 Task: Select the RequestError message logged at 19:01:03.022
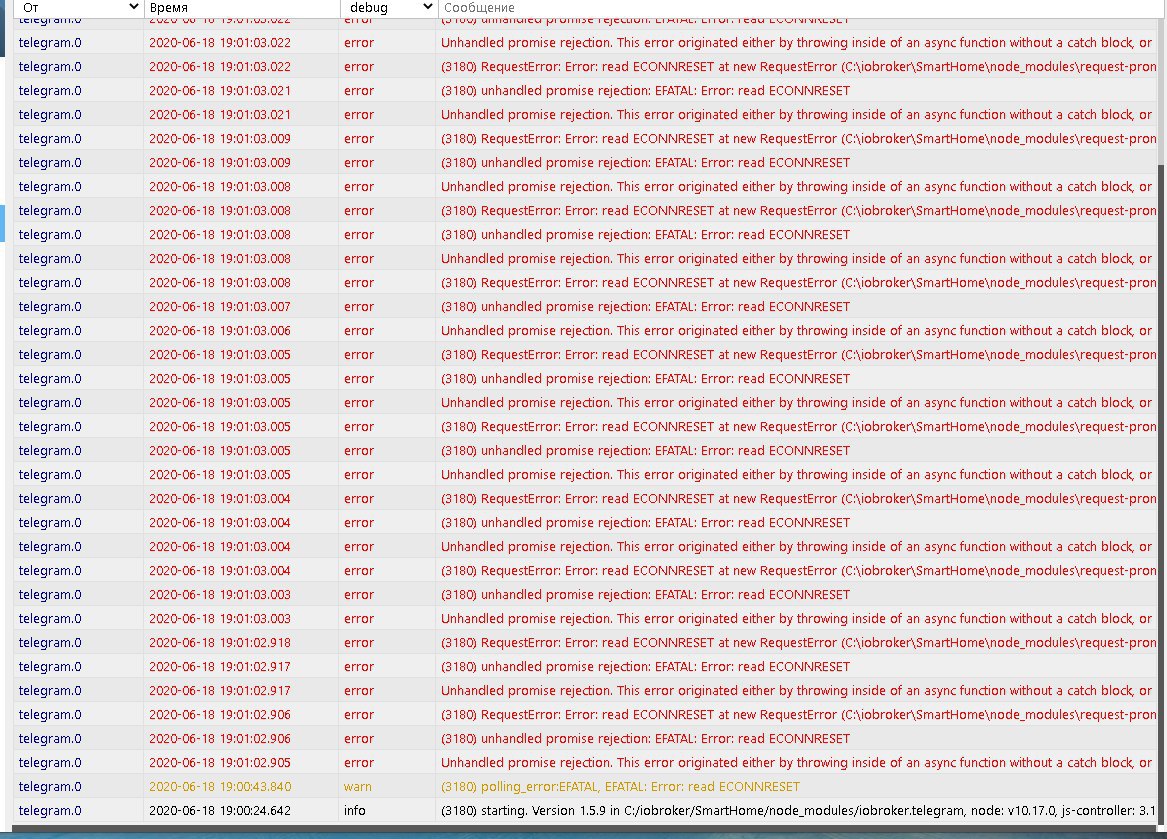point(798,66)
